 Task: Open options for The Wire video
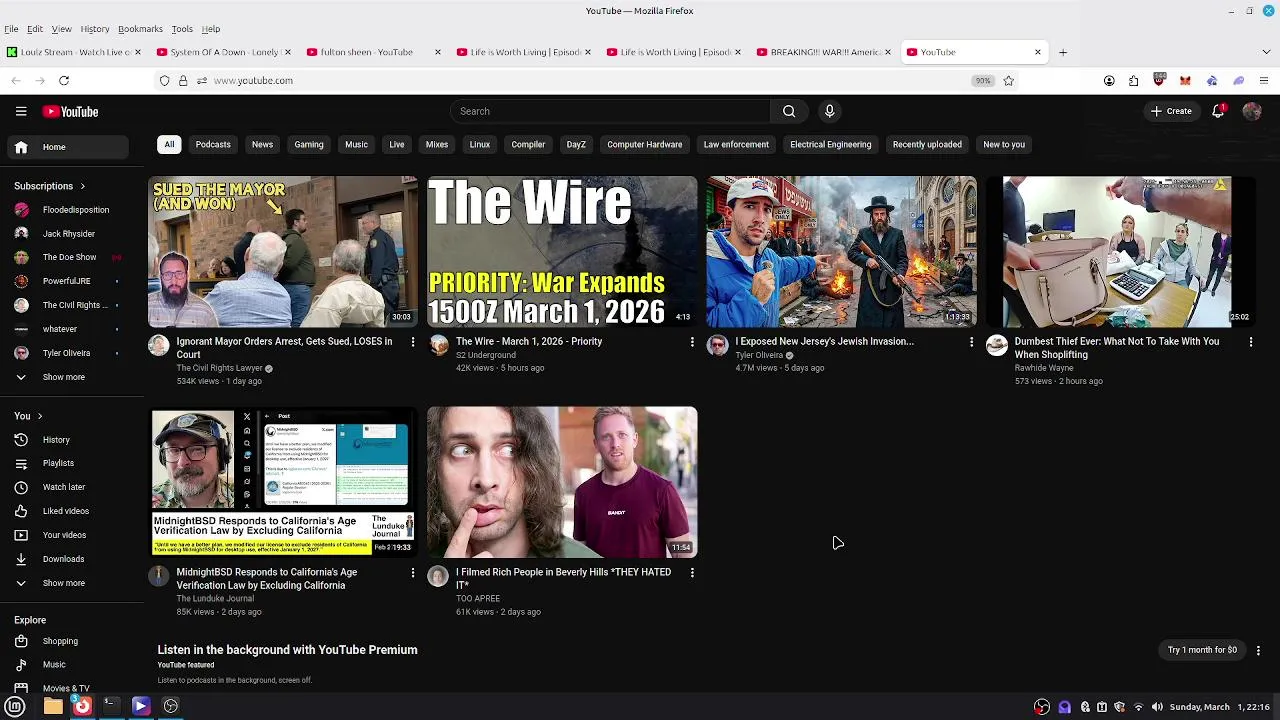click(x=692, y=342)
